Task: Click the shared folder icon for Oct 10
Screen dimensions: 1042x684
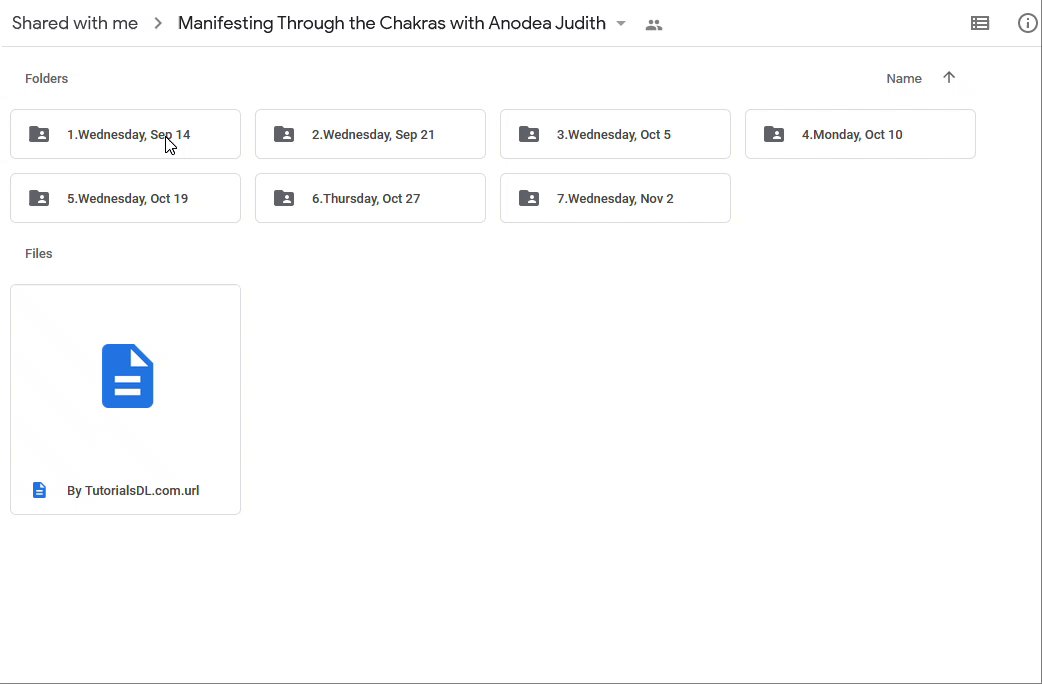Action: pos(774,134)
